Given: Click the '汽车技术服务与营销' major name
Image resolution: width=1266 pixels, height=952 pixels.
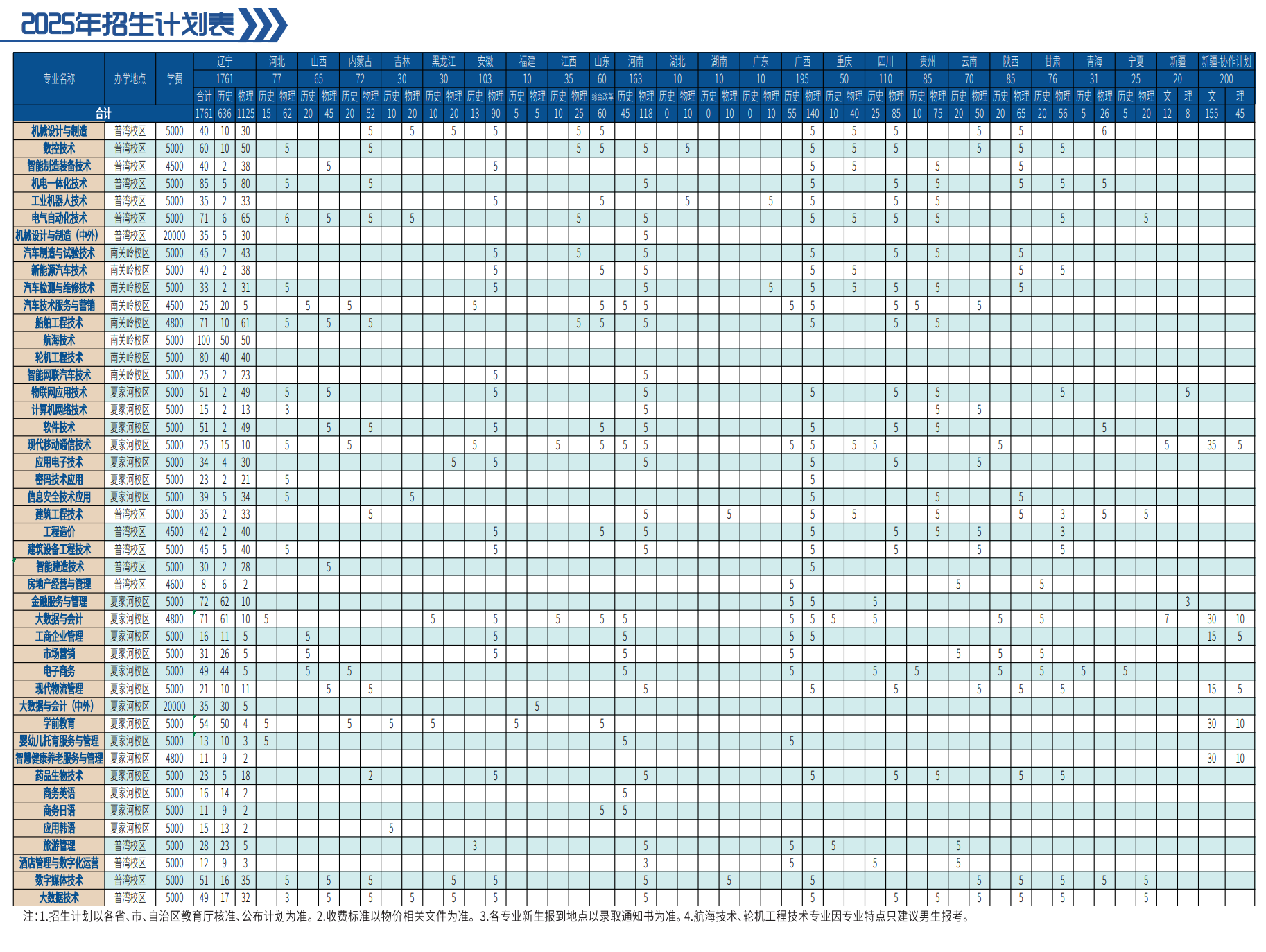Looking at the screenshot, I should [x=59, y=305].
